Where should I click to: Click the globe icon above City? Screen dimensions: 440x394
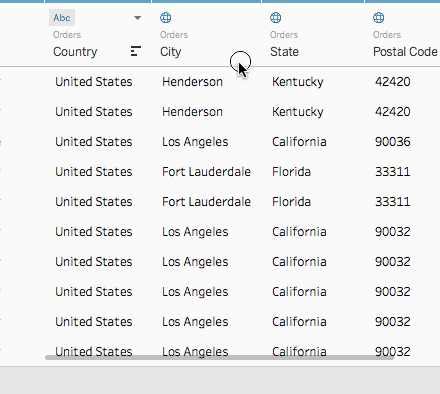tap(166, 18)
